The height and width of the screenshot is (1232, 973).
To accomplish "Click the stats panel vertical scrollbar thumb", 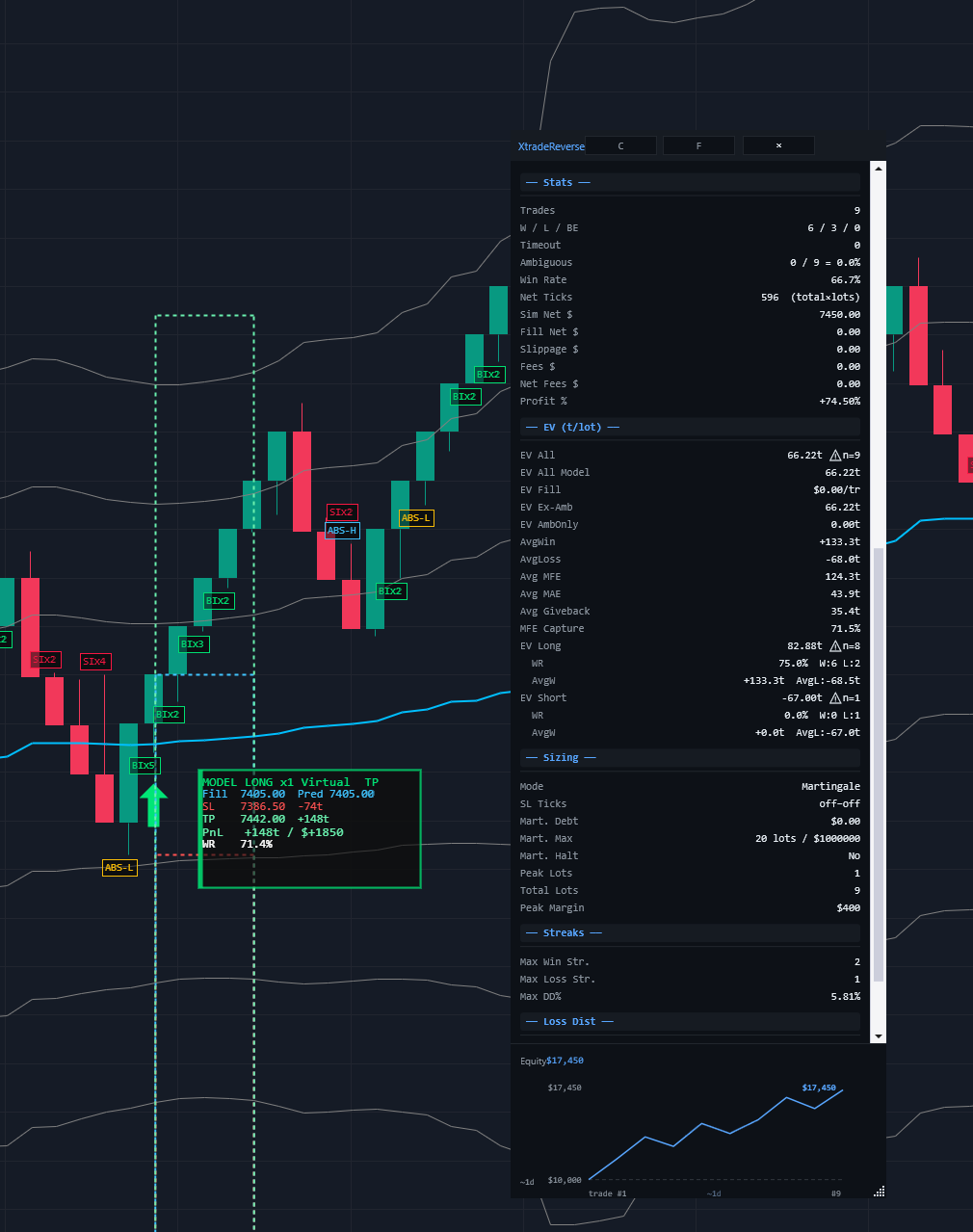I will pyautogui.click(x=878, y=766).
